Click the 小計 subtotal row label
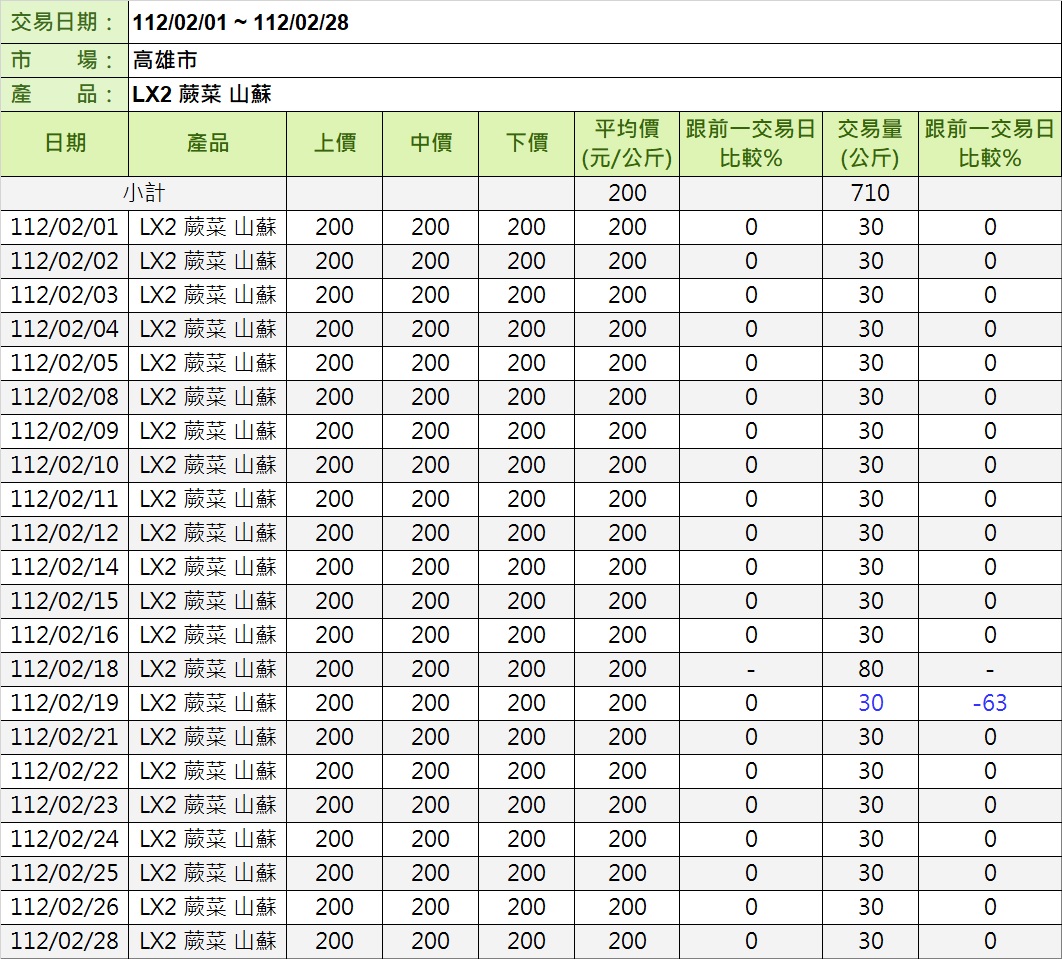This screenshot has height=959, width=1062. pyautogui.click(x=144, y=193)
